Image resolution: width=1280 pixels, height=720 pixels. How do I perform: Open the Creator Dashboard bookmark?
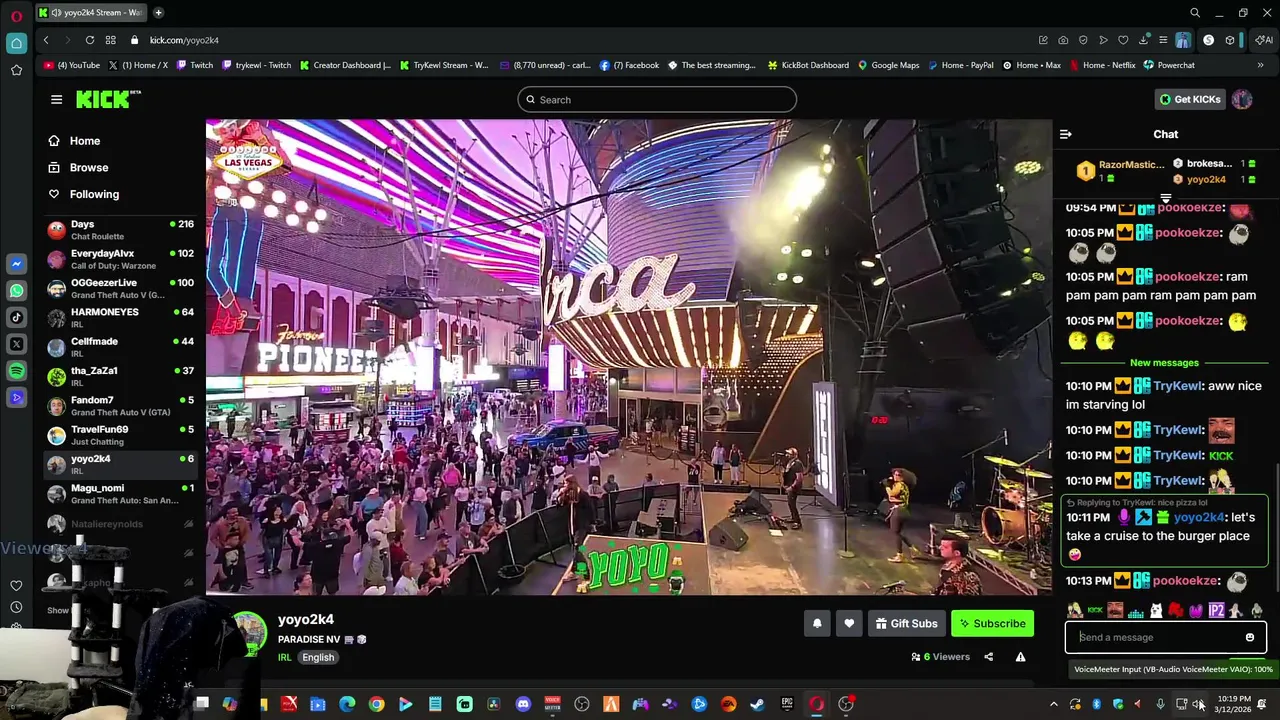[345, 65]
